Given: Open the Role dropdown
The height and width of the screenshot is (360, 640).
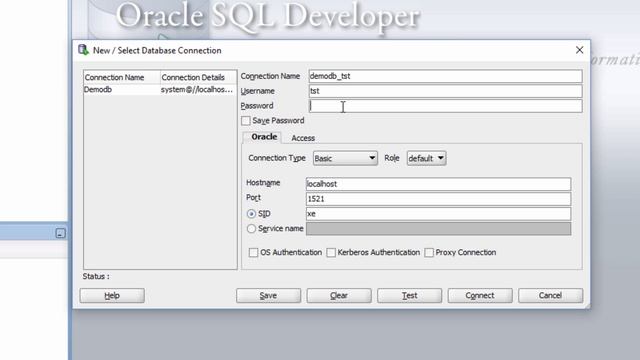Looking at the screenshot, I should pos(426,158).
